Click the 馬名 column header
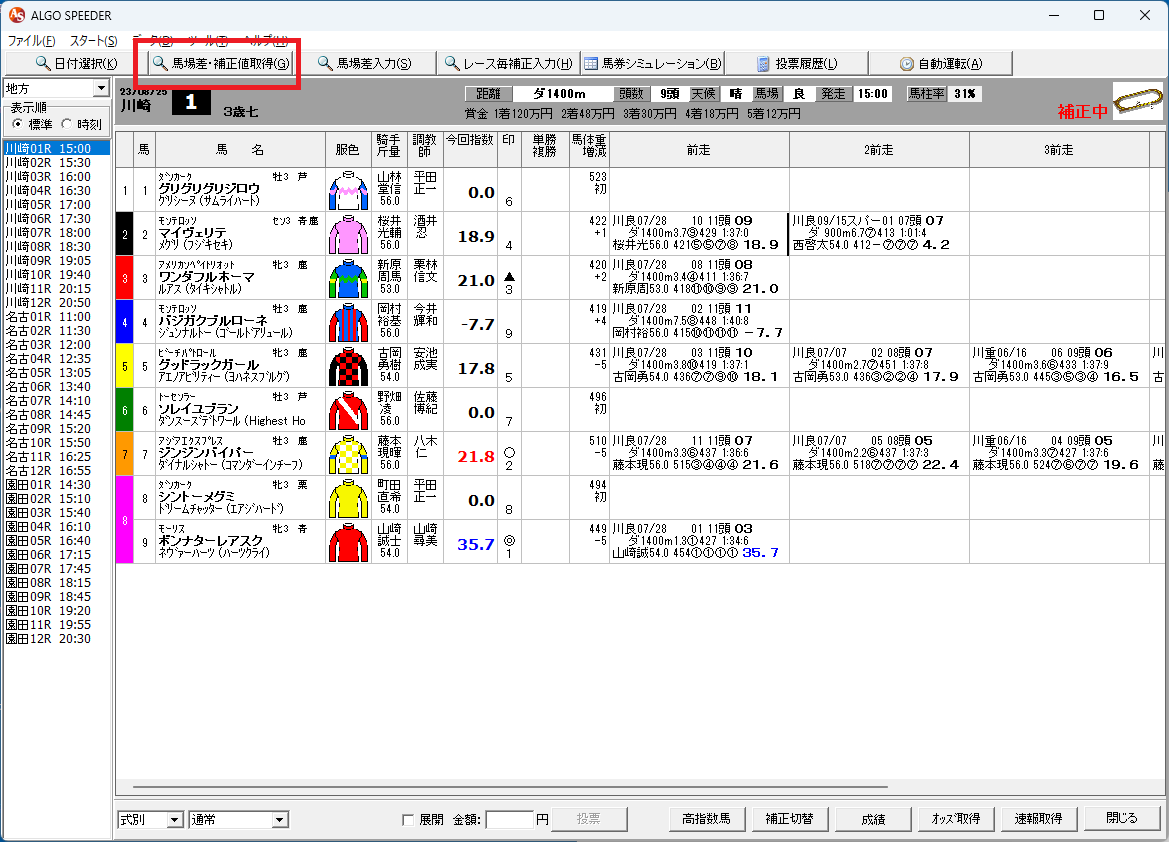Screen dimensions: 1169x842 tap(240, 149)
